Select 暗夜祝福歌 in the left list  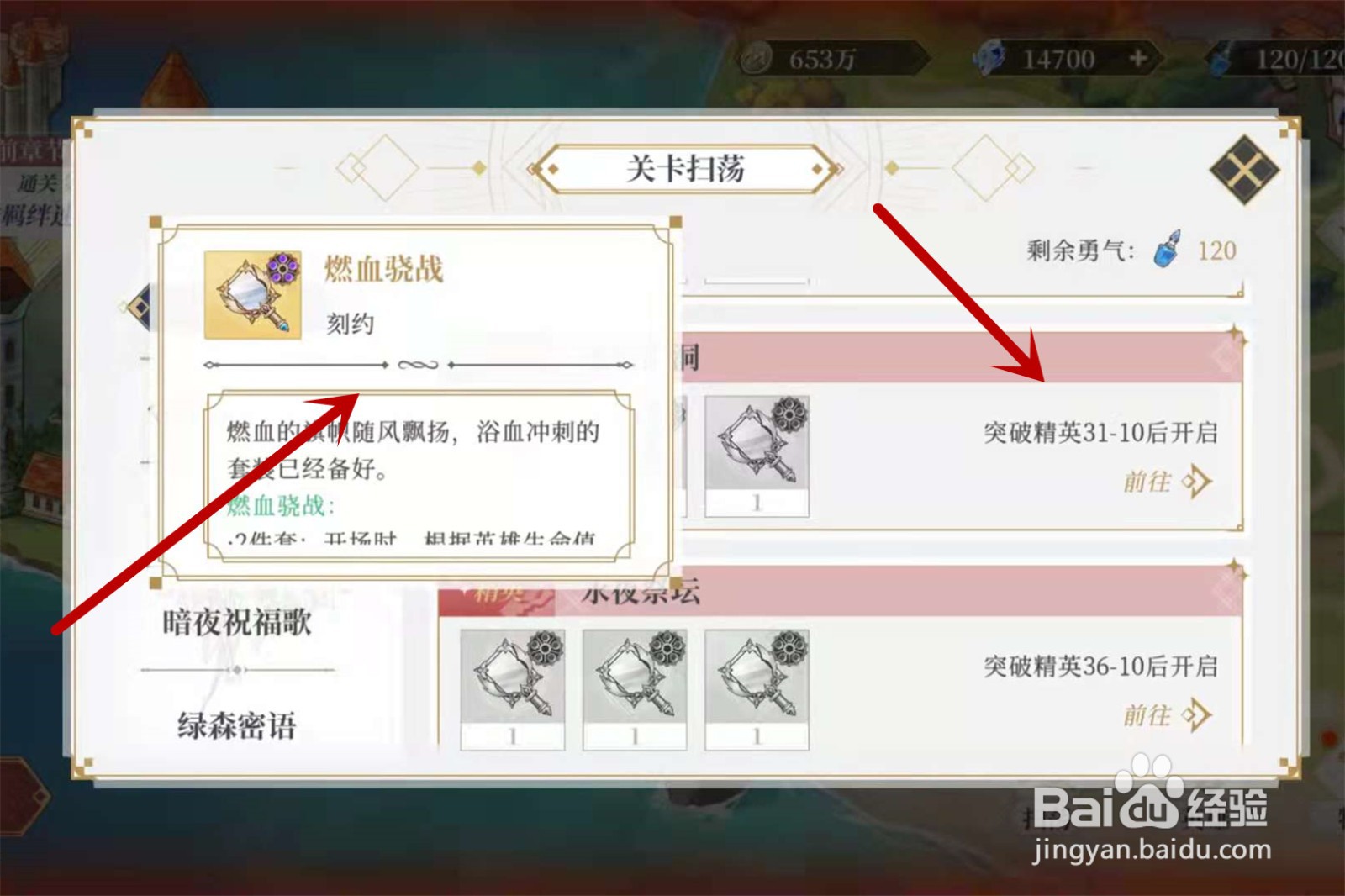coord(237,623)
